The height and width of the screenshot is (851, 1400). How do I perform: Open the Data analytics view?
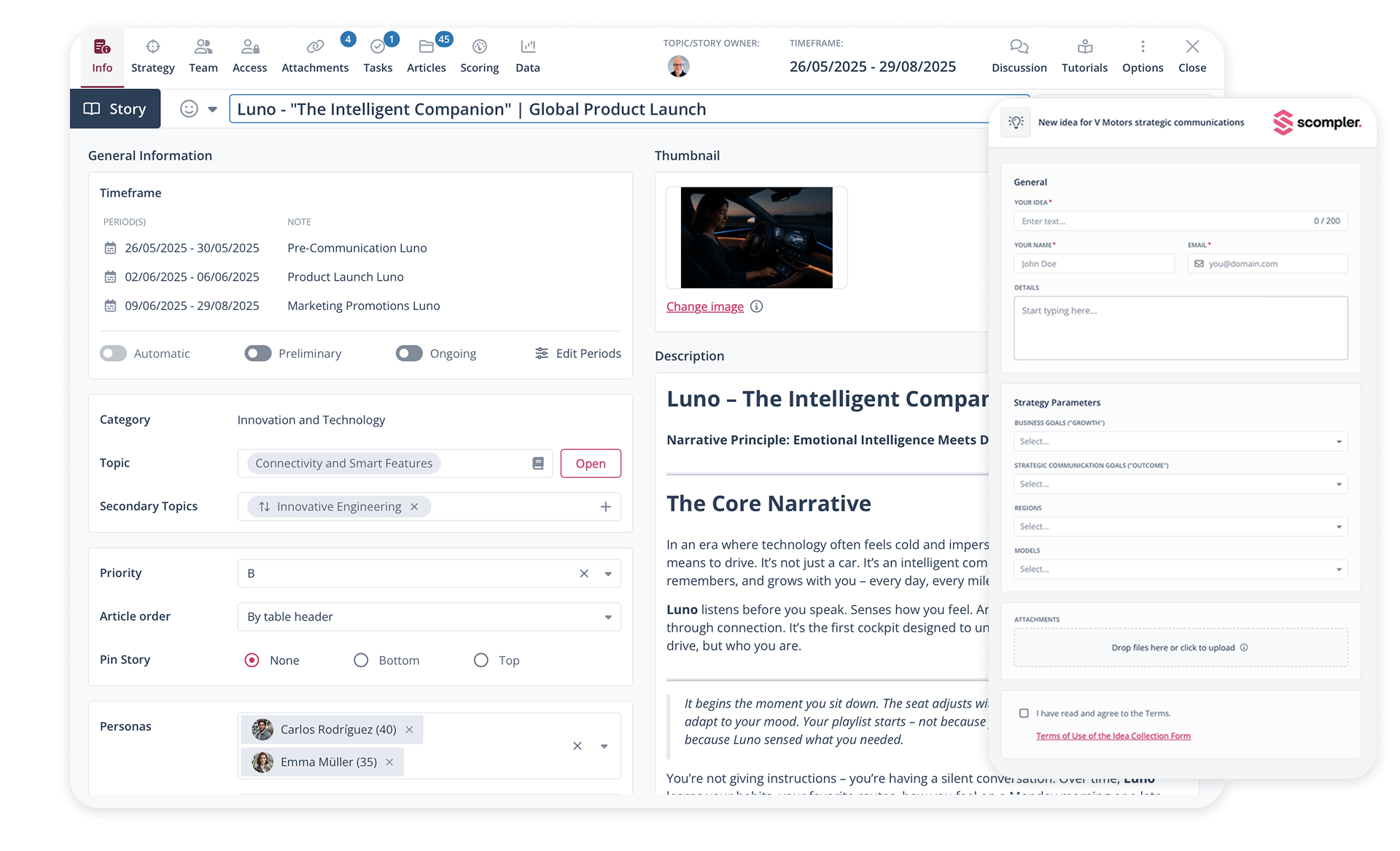(527, 55)
